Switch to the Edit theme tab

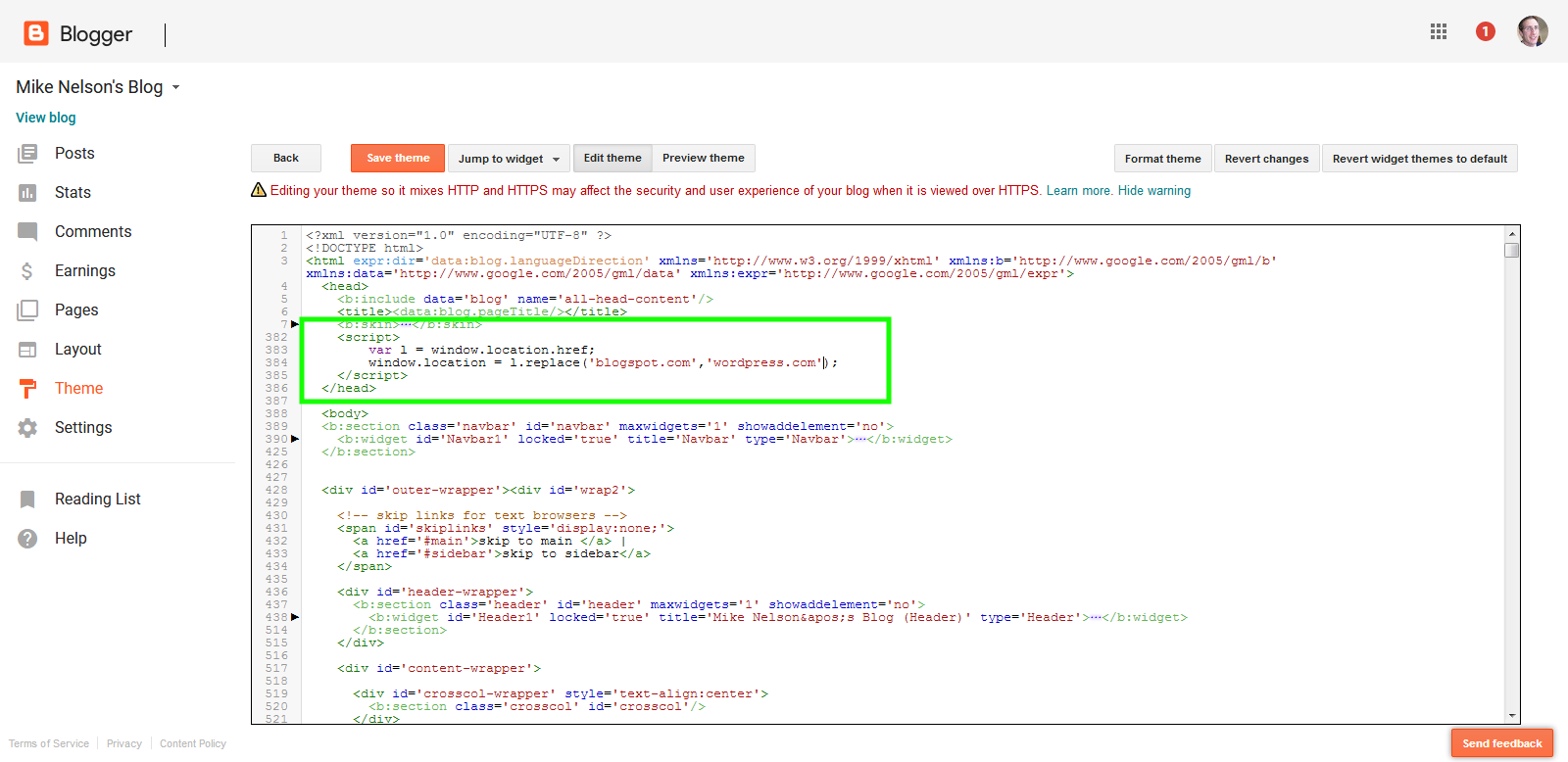pos(612,158)
